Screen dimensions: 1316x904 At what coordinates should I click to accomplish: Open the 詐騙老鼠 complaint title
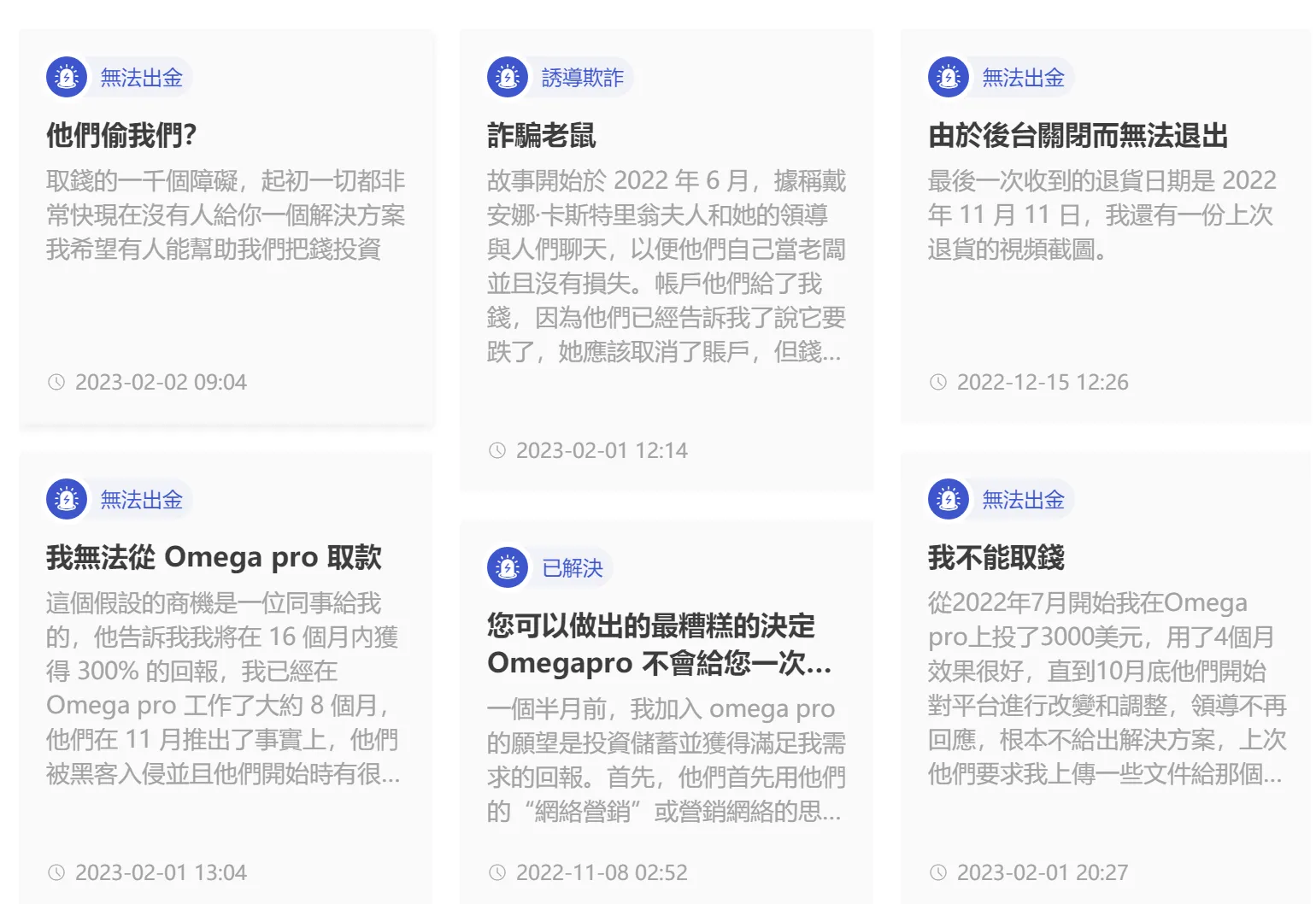pos(542,135)
